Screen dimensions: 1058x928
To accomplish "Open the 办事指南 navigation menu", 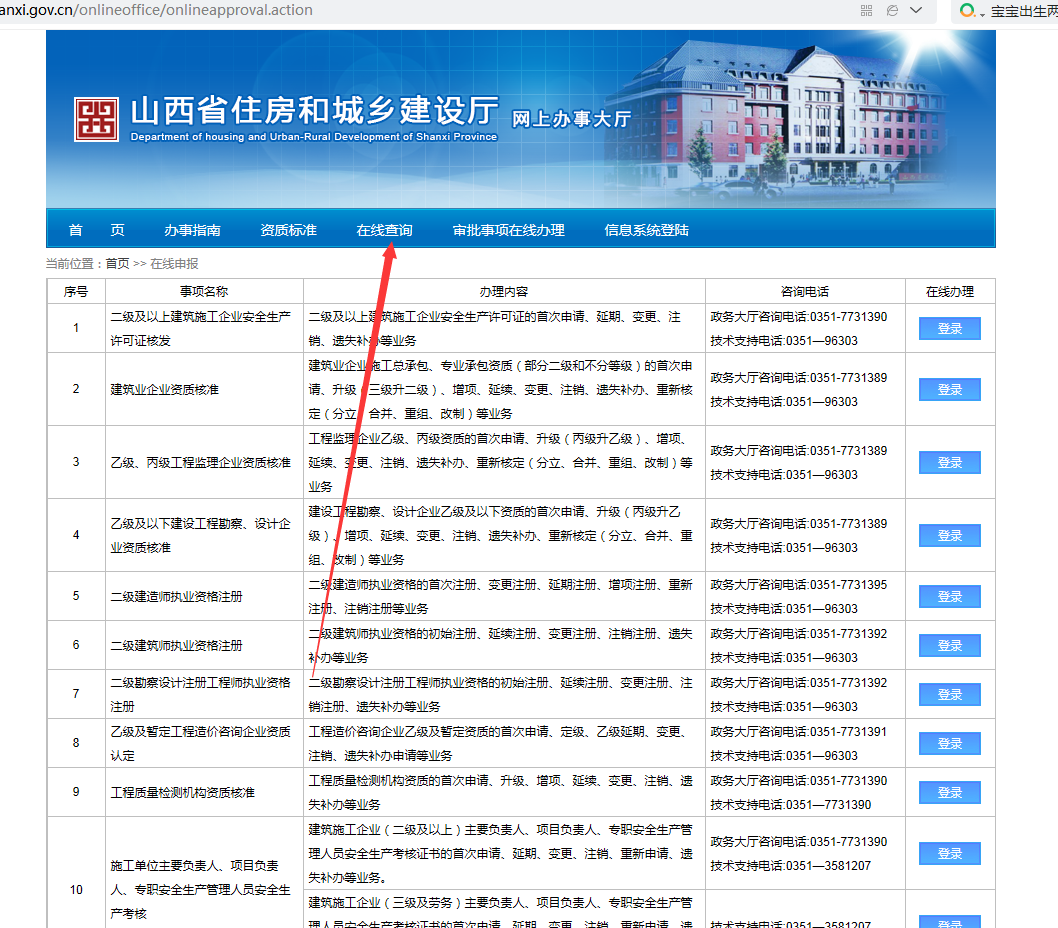I will click(192, 229).
